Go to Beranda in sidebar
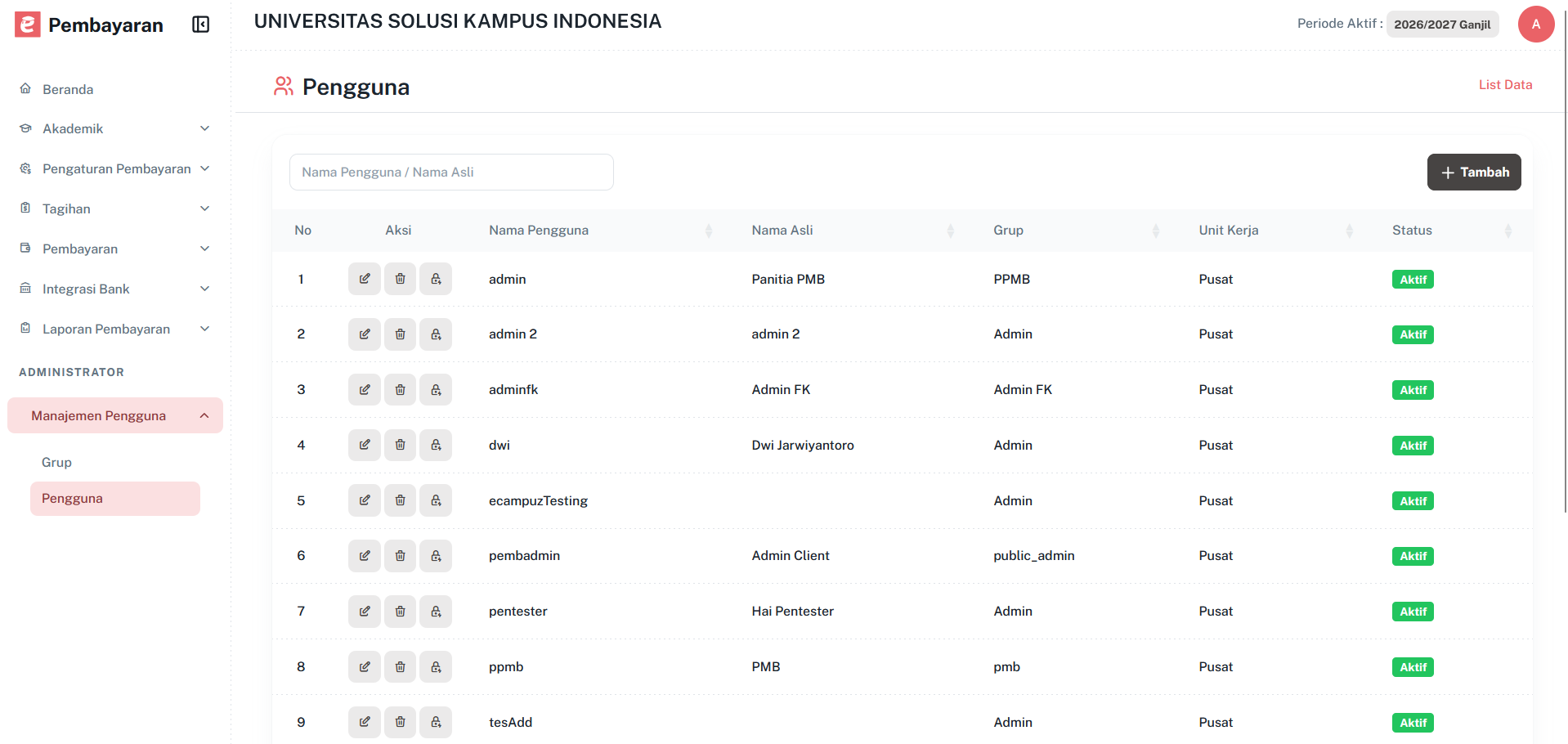 click(68, 89)
